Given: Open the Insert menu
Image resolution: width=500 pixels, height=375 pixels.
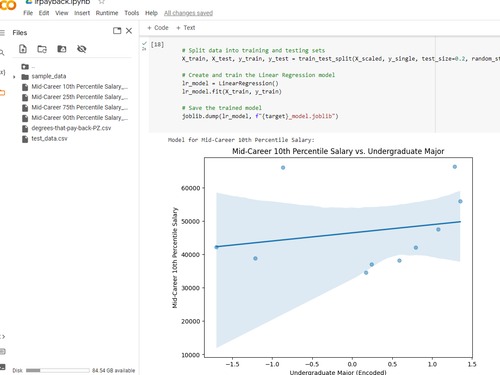Looking at the screenshot, I should [x=82, y=13].
